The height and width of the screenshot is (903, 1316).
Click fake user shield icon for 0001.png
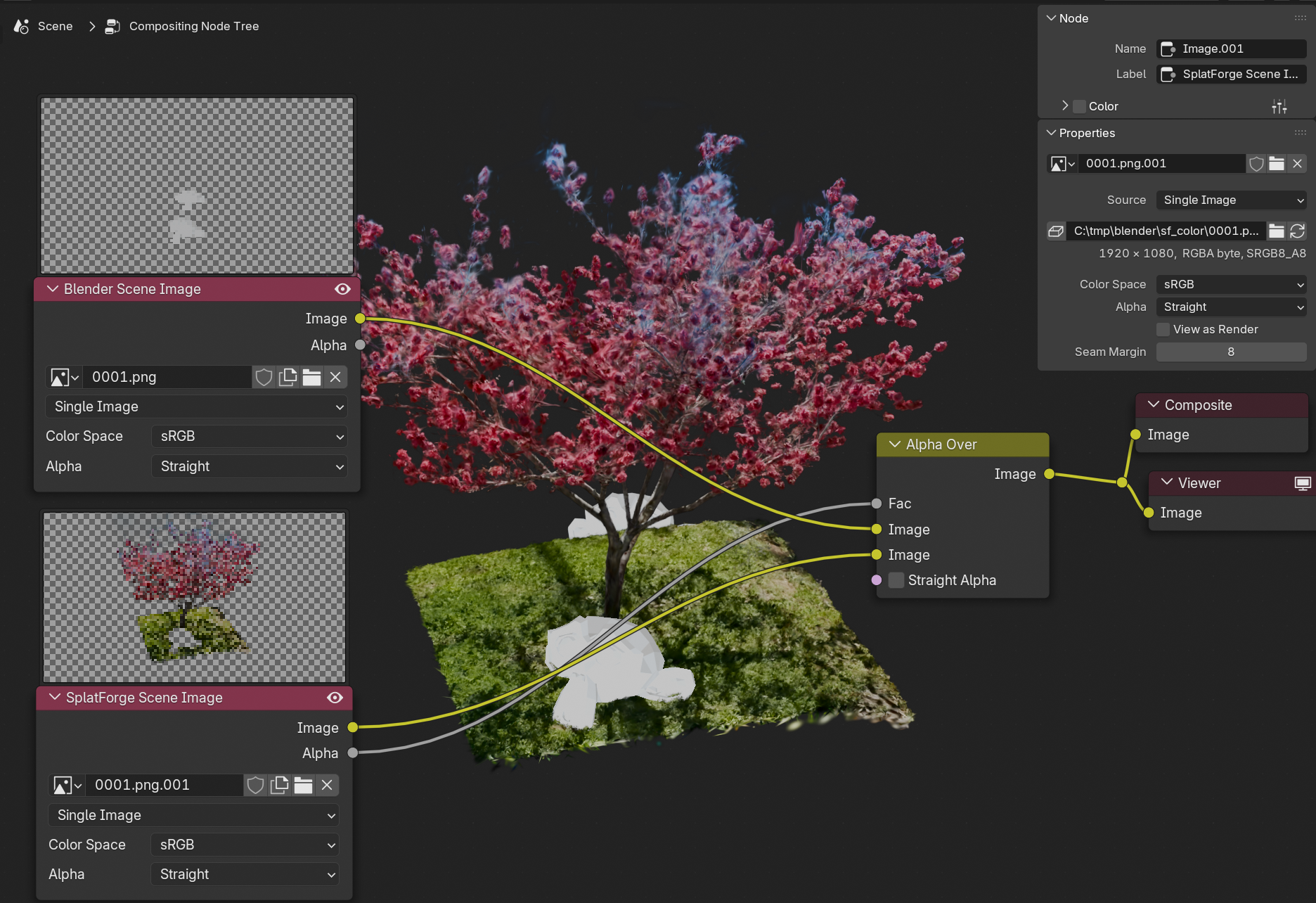coord(264,378)
